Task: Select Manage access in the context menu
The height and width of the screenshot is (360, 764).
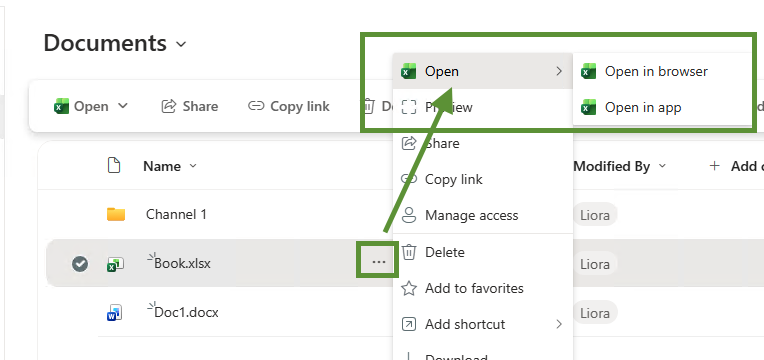Action: (x=482, y=215)
